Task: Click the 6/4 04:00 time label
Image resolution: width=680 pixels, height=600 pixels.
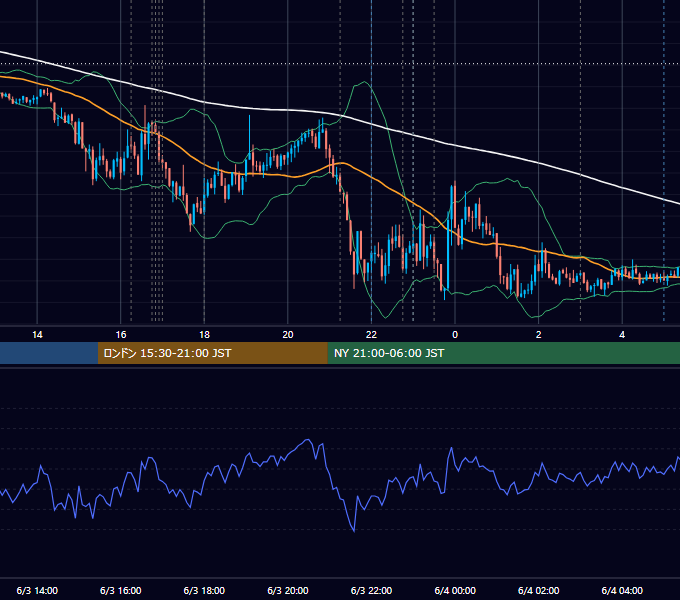Action: [x=622, y=590]
